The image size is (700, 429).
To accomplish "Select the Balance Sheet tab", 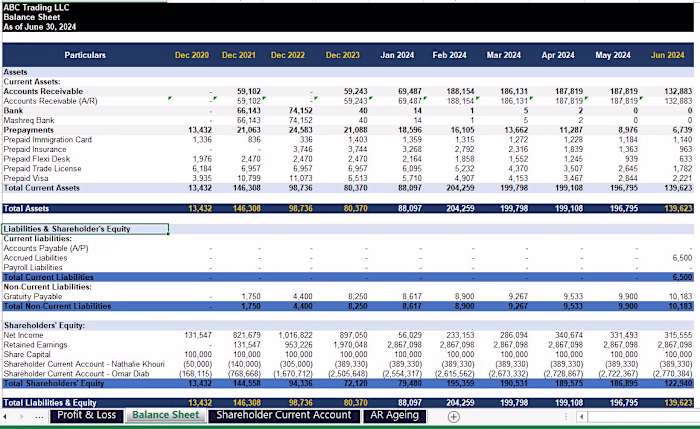I will (x=166, y=416).
